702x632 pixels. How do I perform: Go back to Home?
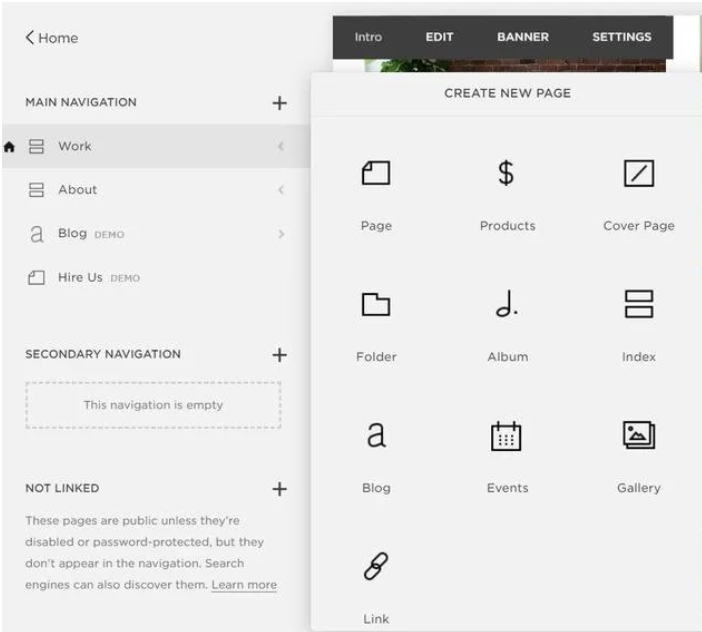52,38
